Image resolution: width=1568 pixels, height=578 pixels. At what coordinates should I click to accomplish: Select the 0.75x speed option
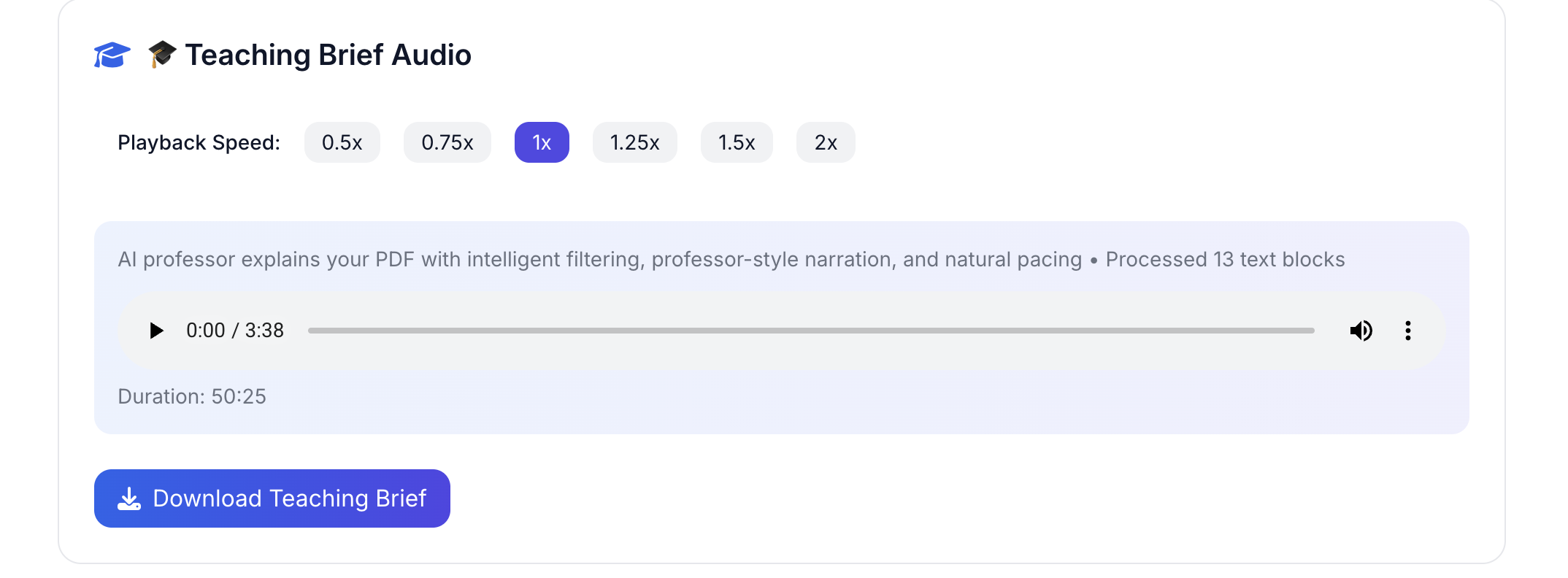[447, 142]
